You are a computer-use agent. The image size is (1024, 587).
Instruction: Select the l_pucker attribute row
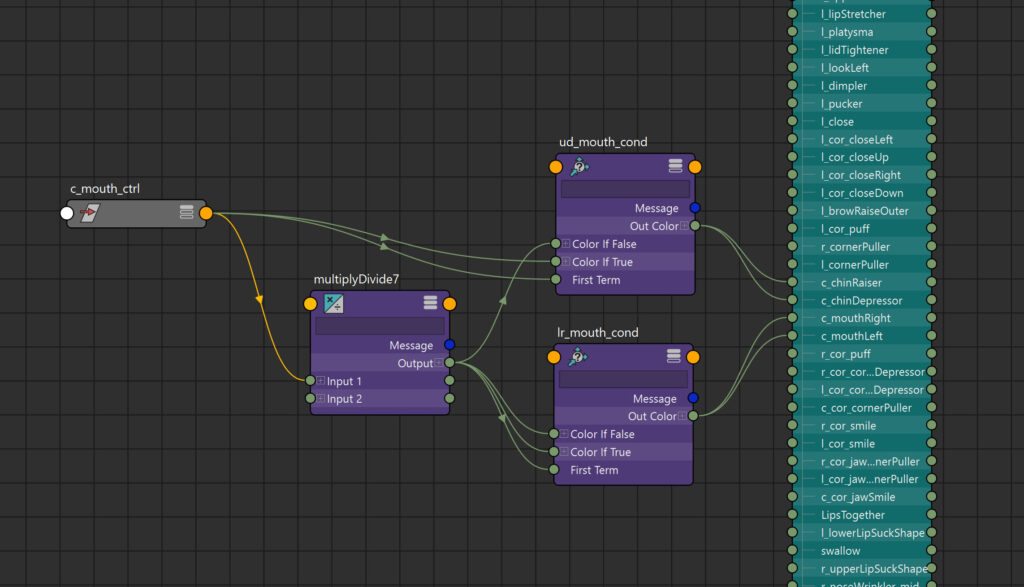click(x=862, y=103)
